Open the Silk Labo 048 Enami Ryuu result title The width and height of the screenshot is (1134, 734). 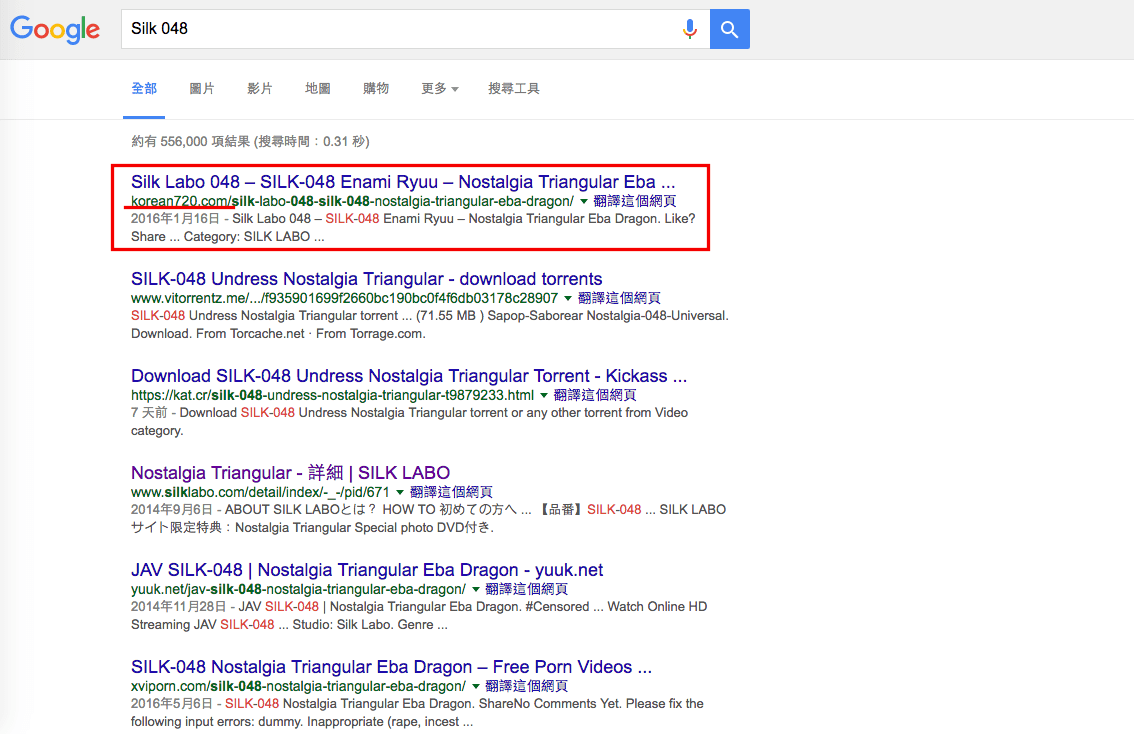point(403,182)
